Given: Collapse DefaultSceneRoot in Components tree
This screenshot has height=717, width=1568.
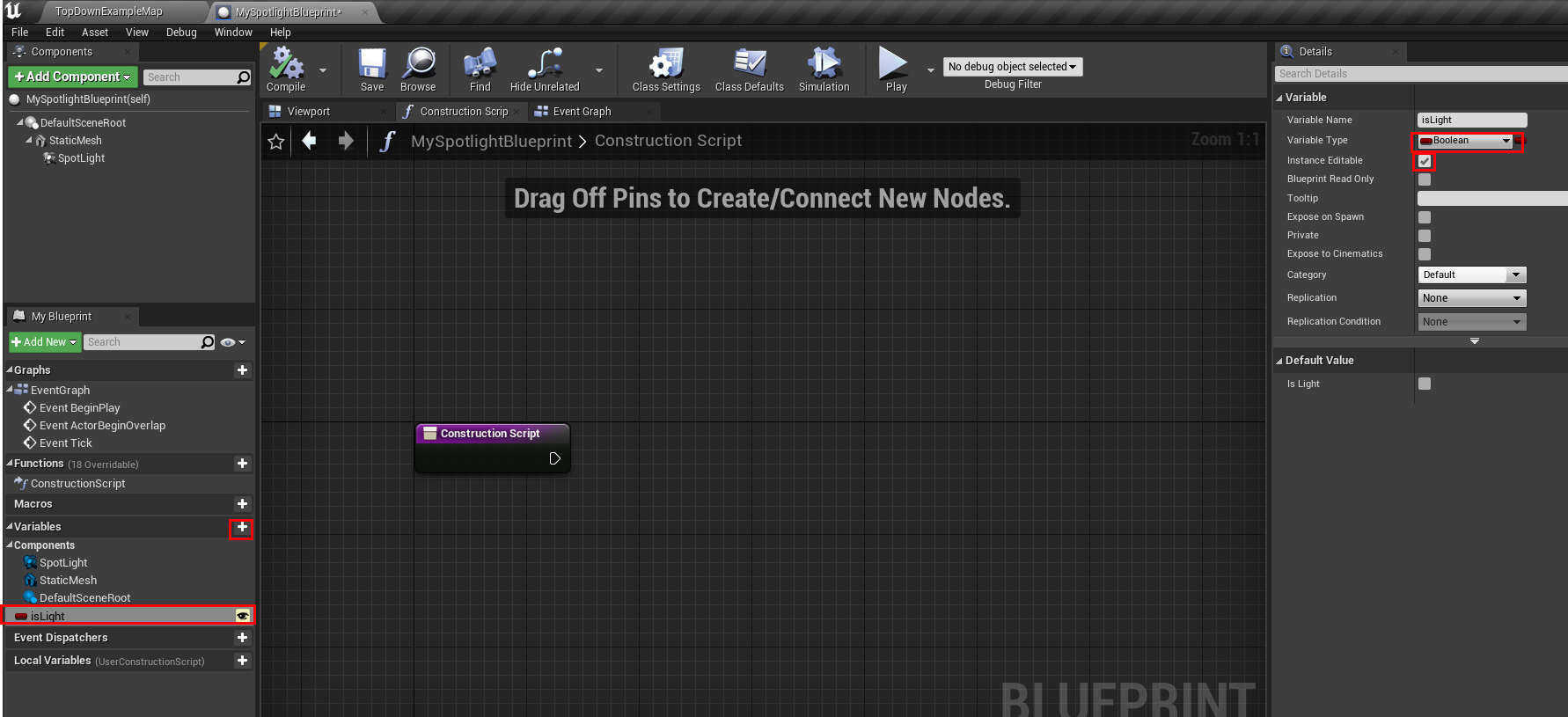Looking at the screenshot, I should (19, 122).
